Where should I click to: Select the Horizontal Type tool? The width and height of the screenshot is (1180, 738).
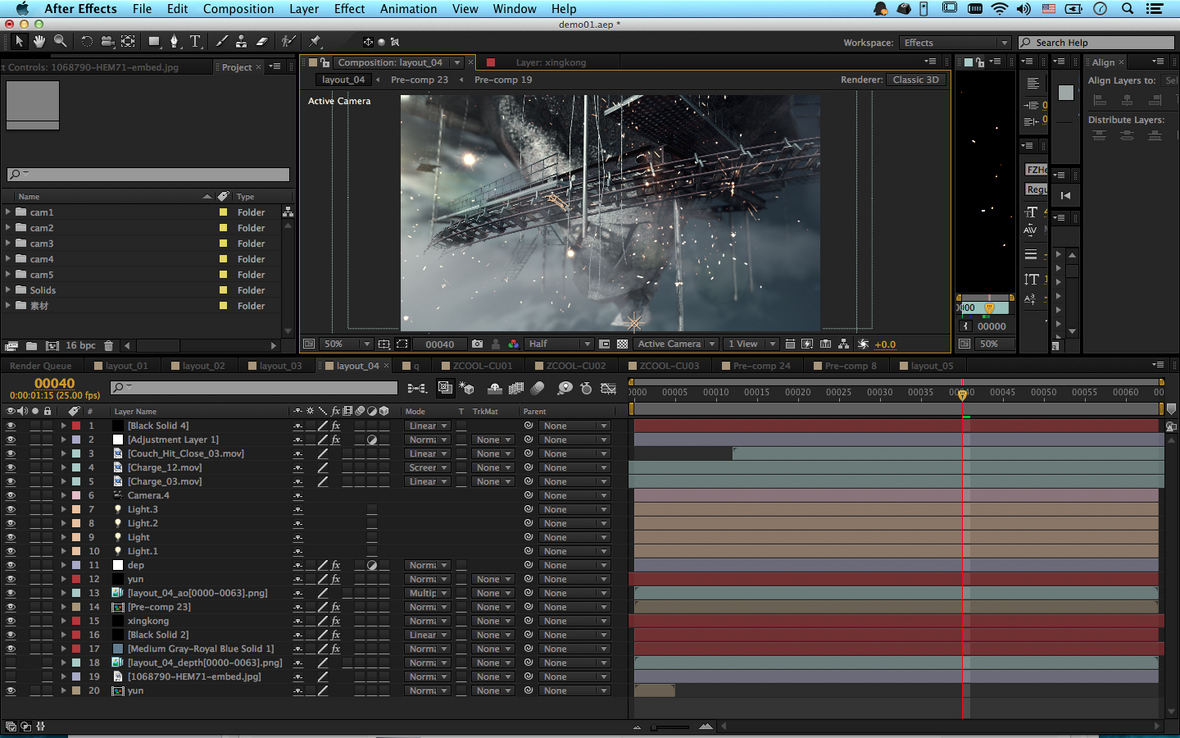(x=195, y=41)
